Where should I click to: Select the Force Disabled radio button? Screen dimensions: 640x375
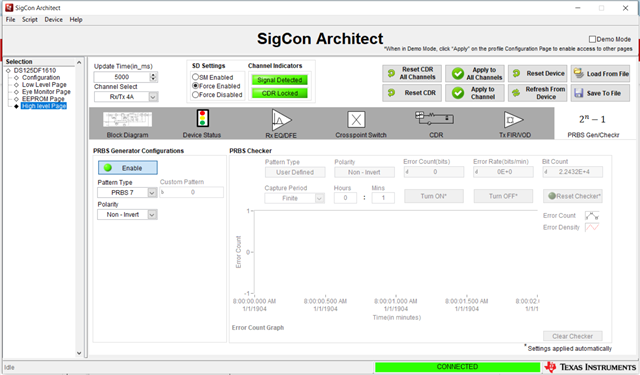coord(196,95)
